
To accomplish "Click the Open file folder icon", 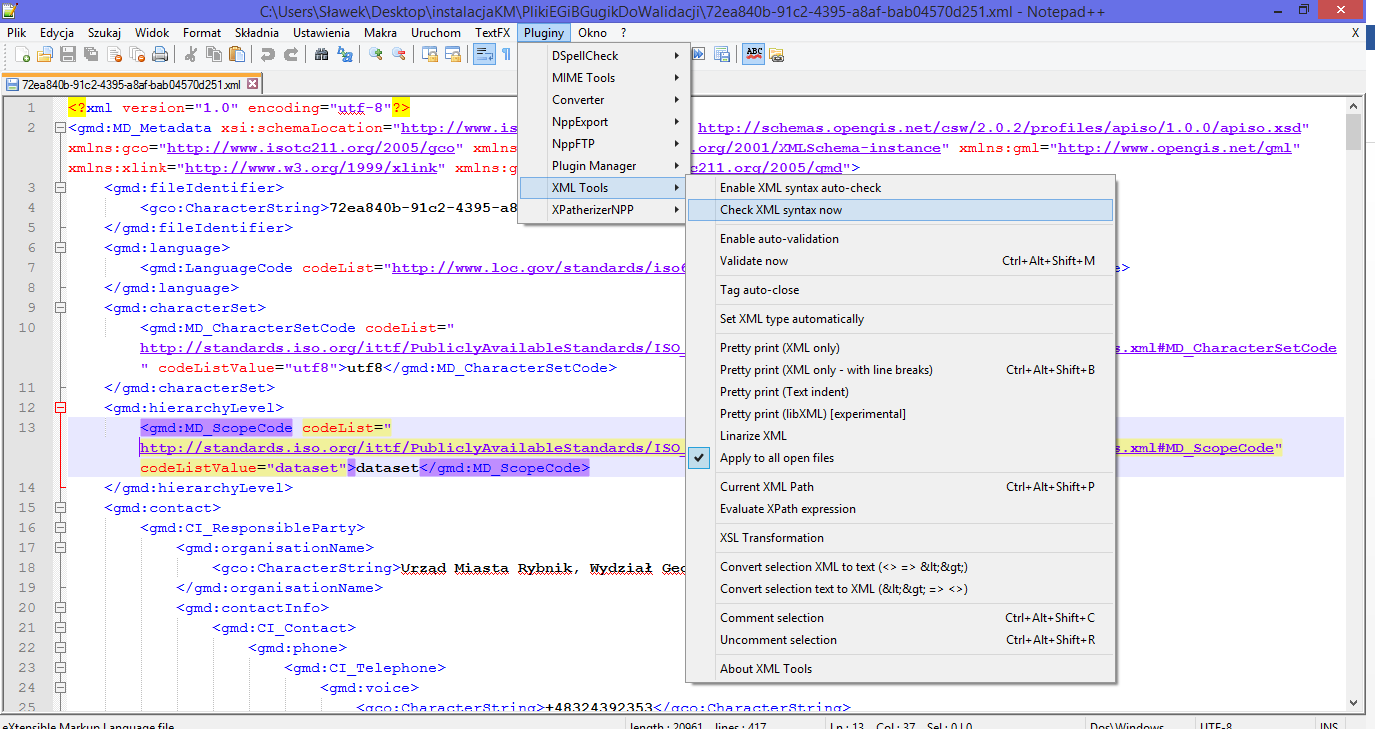I will 45,54.
